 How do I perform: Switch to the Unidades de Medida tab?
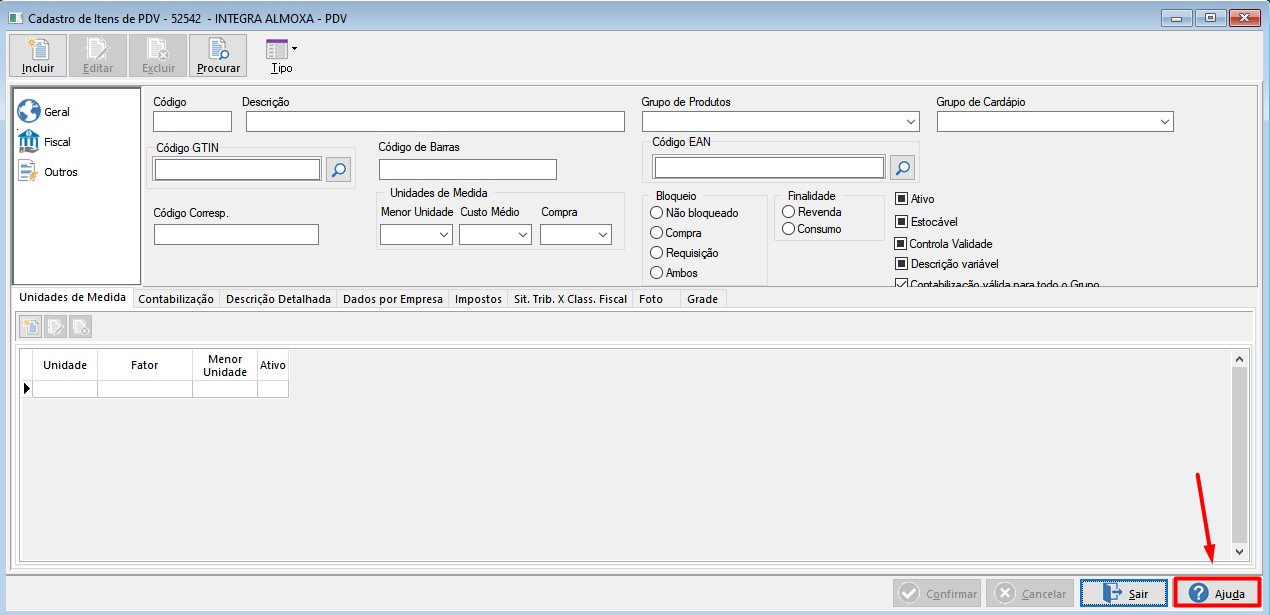[73, 297]
